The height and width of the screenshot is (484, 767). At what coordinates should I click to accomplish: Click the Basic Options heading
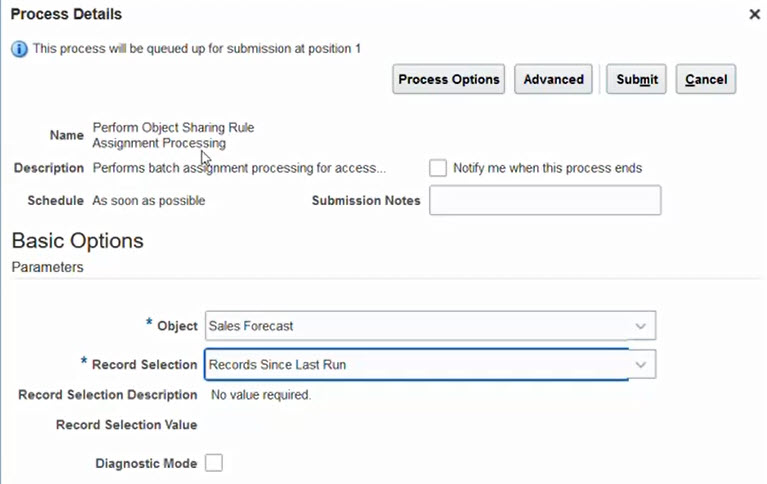(x=77, y=241)
